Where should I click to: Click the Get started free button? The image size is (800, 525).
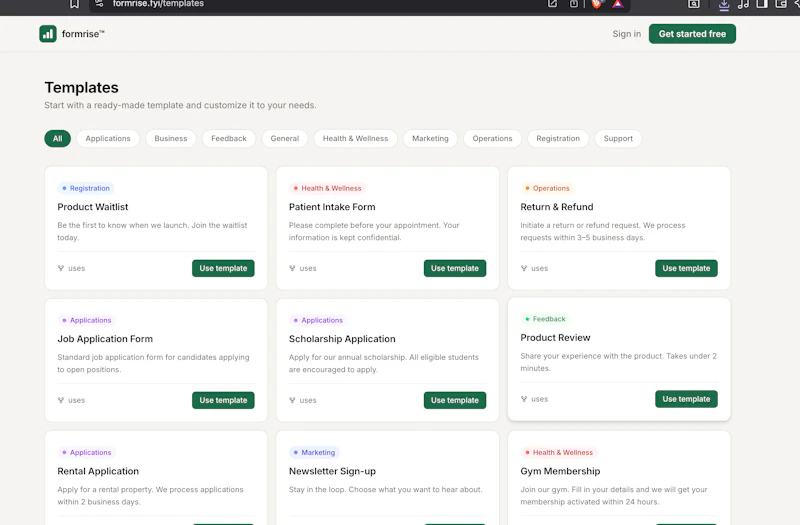[x=692, y=34]
